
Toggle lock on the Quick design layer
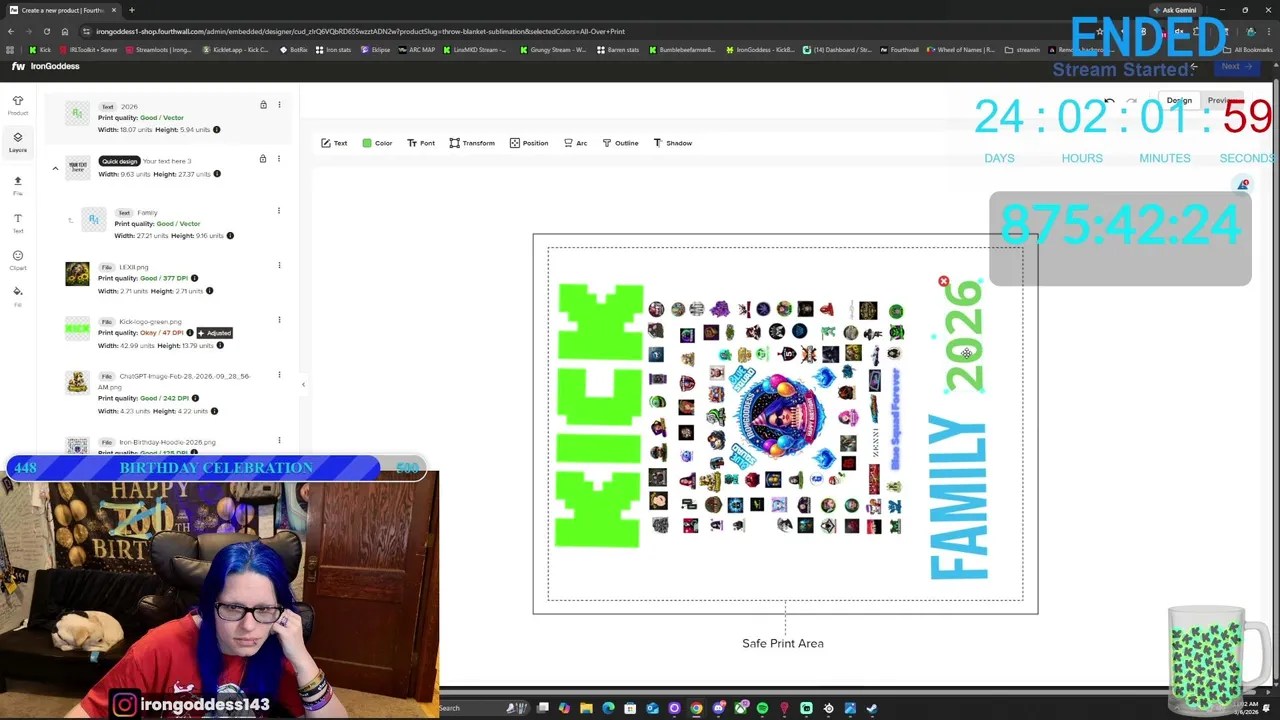coord(263,159)
